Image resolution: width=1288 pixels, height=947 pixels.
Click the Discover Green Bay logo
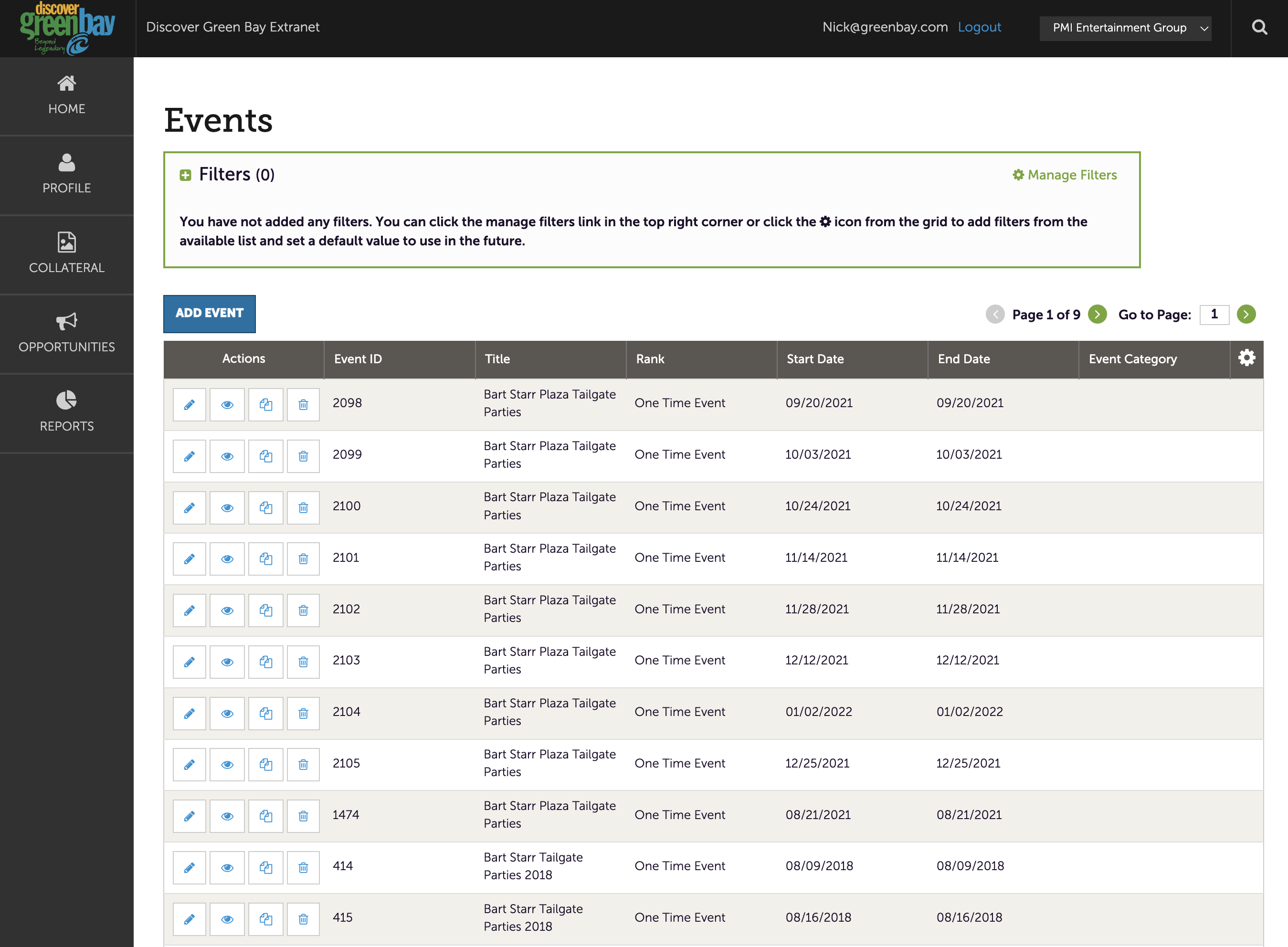point(67,28)
